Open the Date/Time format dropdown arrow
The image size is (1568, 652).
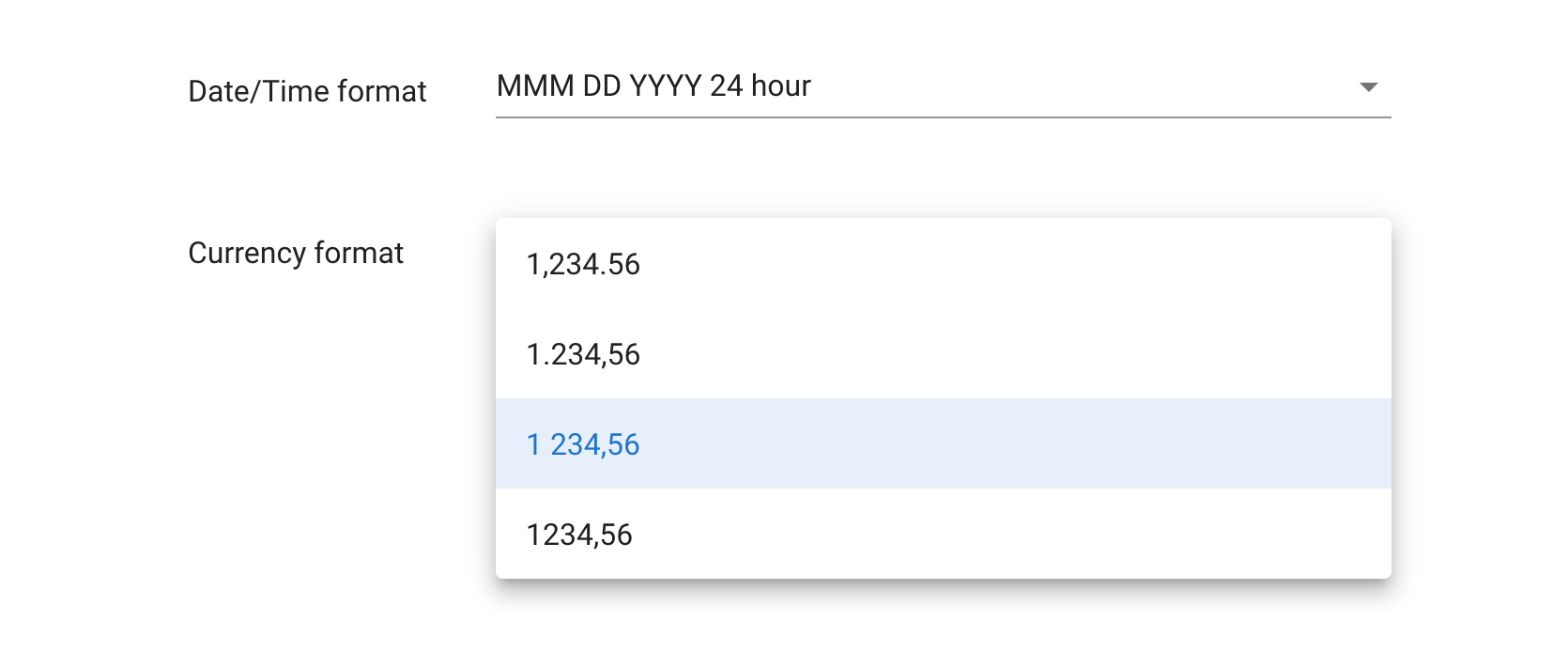click(1368, 87)
